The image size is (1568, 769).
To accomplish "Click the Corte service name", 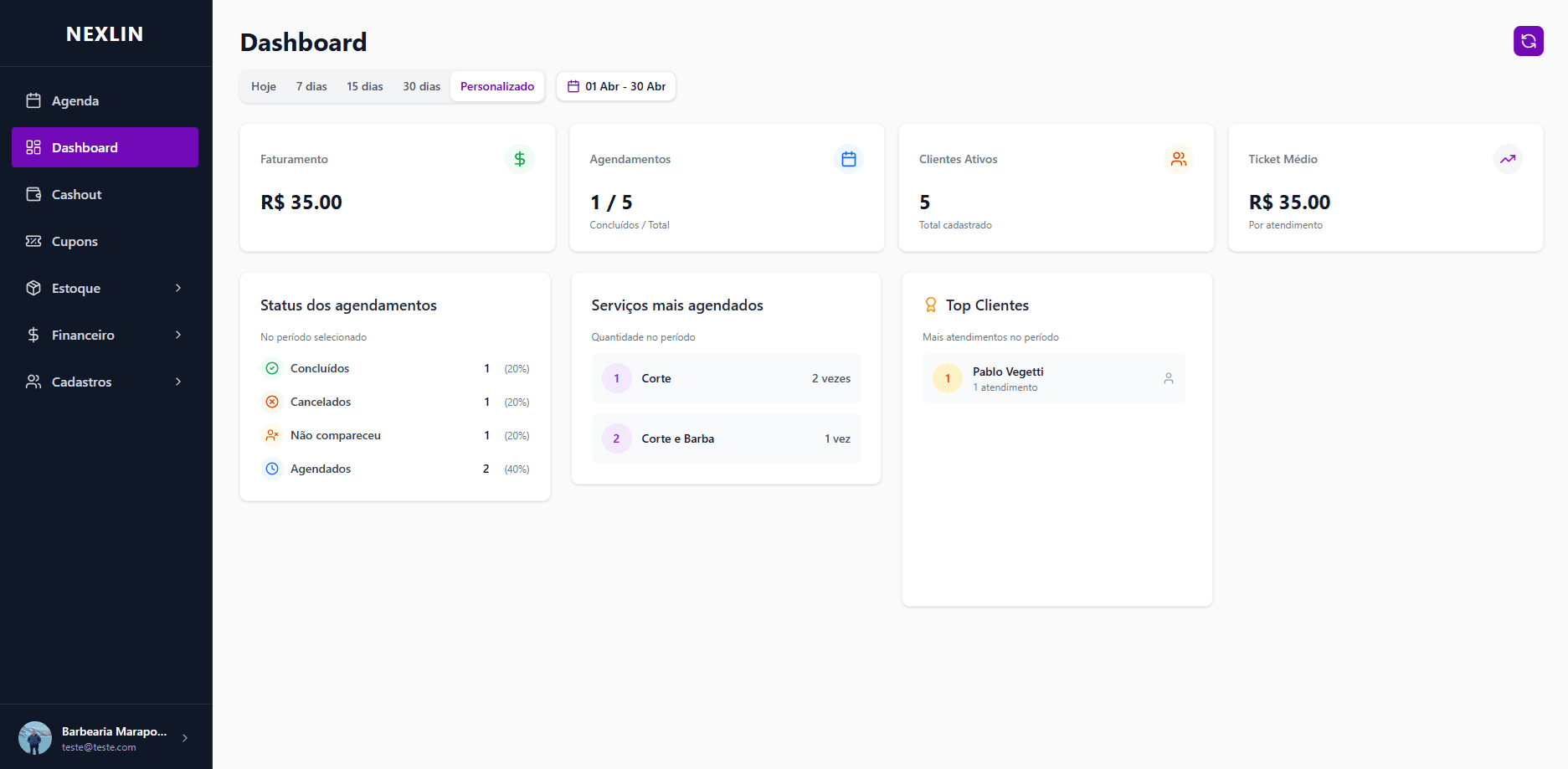I will coord(656,378).
